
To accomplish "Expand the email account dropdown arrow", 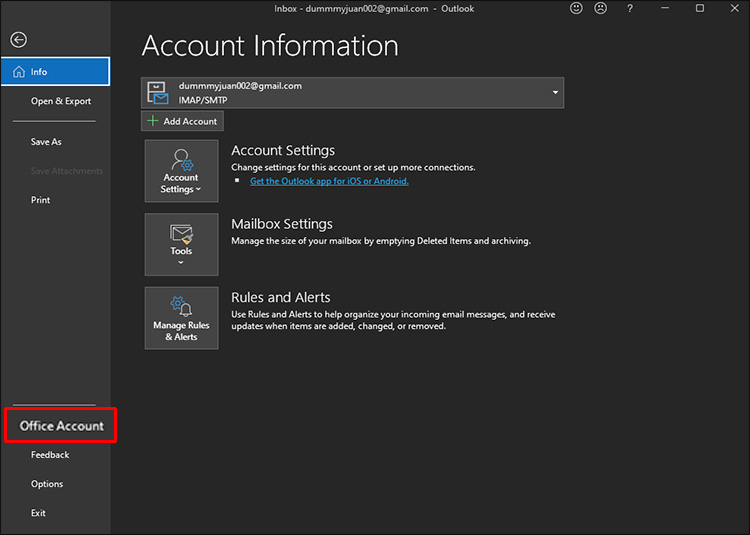I will tap(555, 93).
